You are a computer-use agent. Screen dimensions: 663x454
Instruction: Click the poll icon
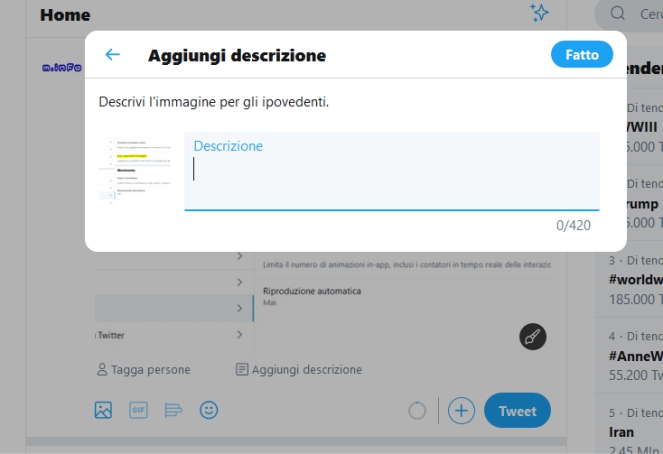tap(173, 410)
